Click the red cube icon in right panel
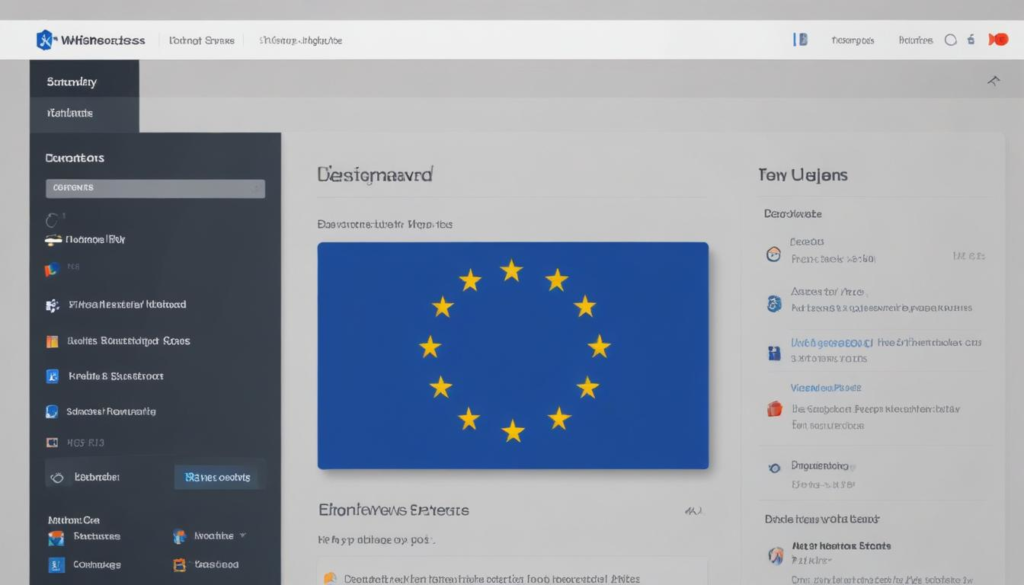The width and height of the screenshot is (1024, 585). click(x=775, y=409)
